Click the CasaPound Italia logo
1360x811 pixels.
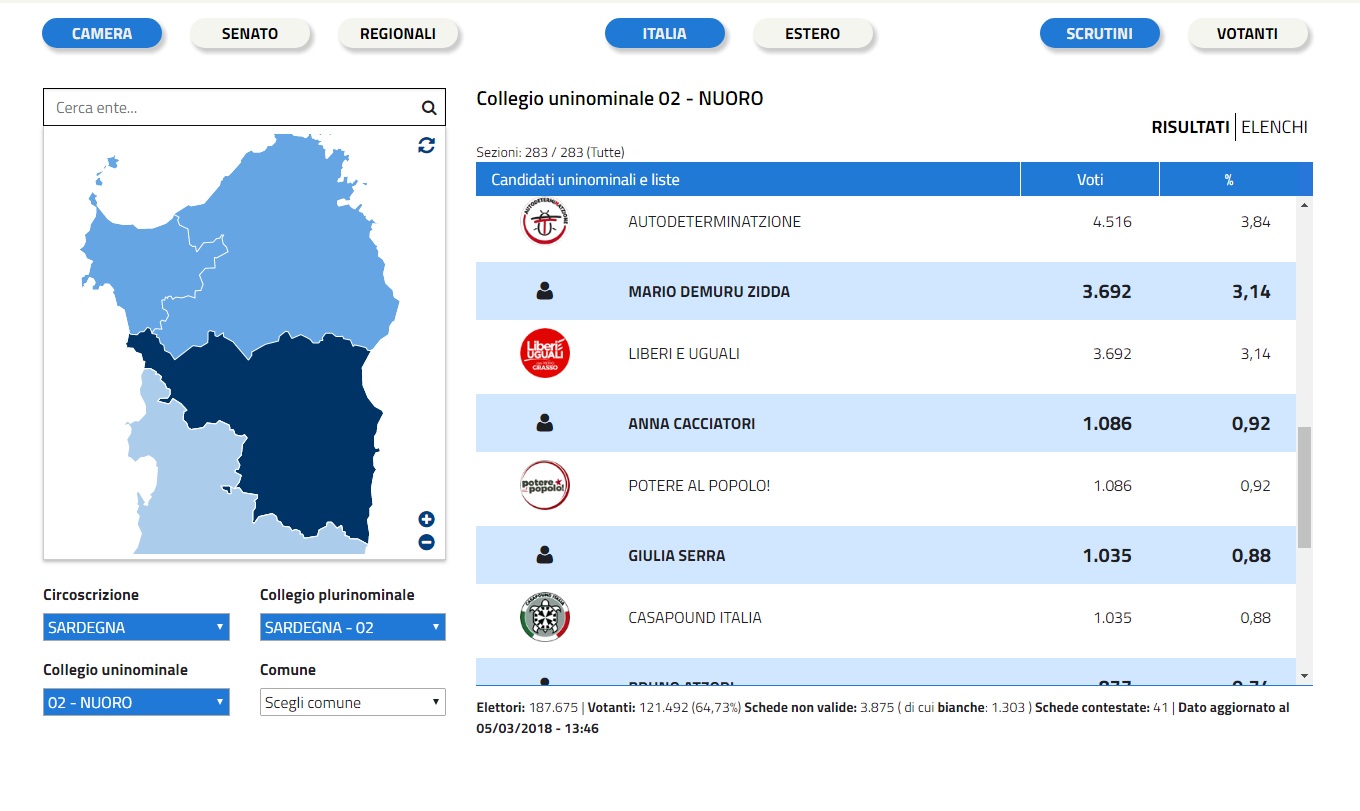tap(545, 618)
